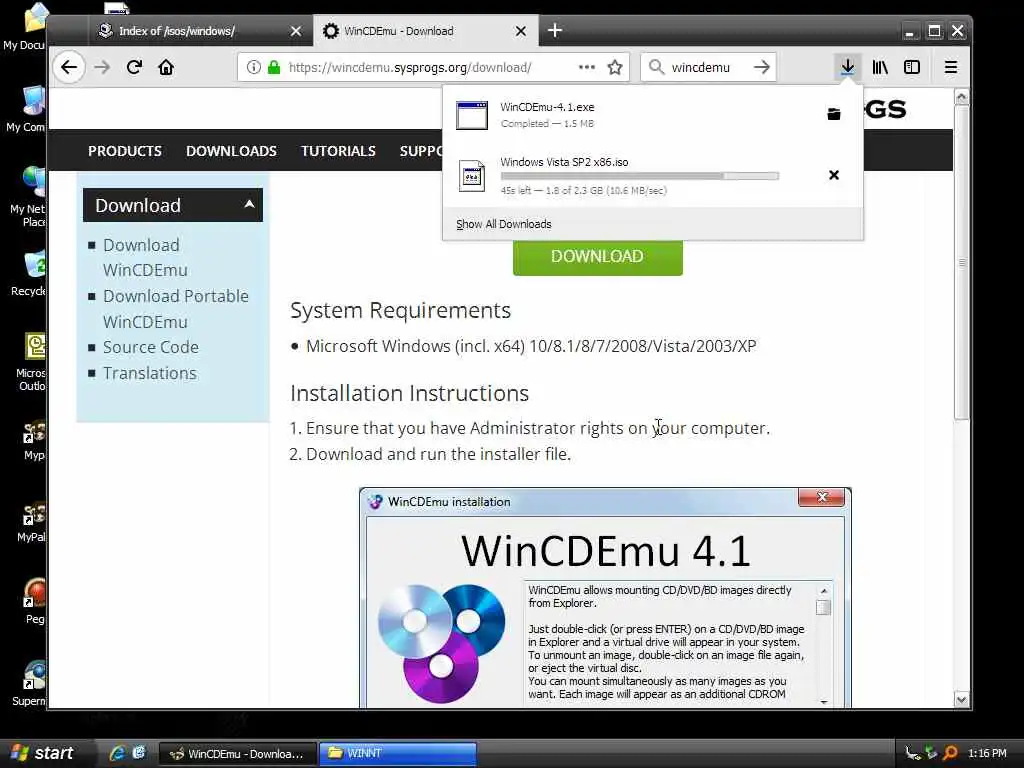Image resolution: width=1024 pixels, height=768 pixels.
Task: Click the magnifier tray icon
Action: [951, 753]
